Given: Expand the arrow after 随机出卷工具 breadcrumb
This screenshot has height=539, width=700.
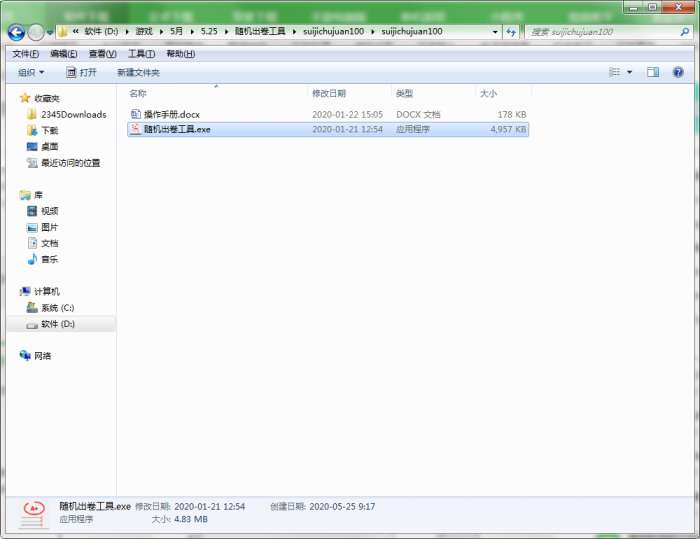Looking at the screenshot, I should [295, 32].
